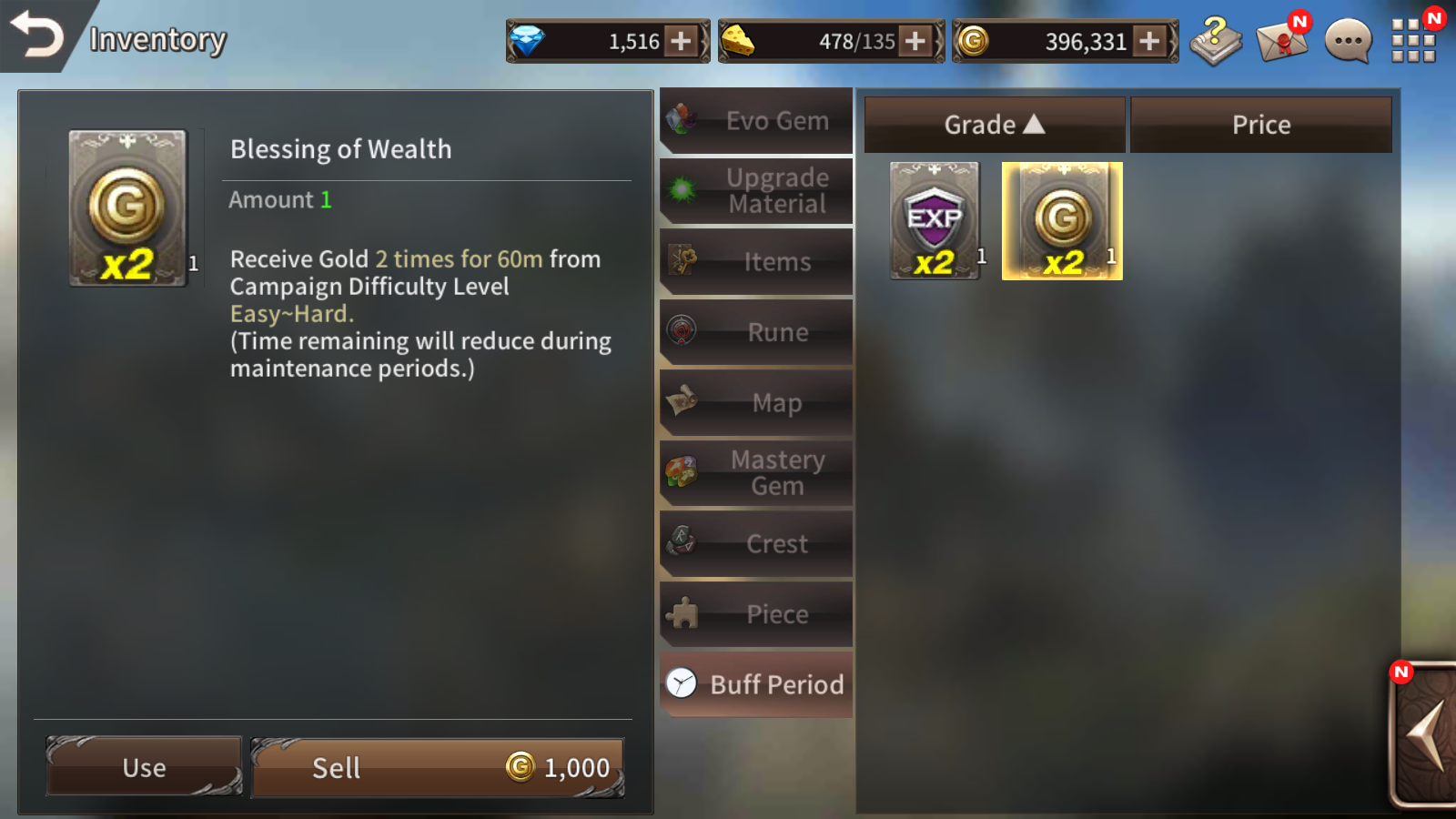Open the main menu grid icon
The image size is (1456, 819).
pyautogui.click(x=1413, y=40)
